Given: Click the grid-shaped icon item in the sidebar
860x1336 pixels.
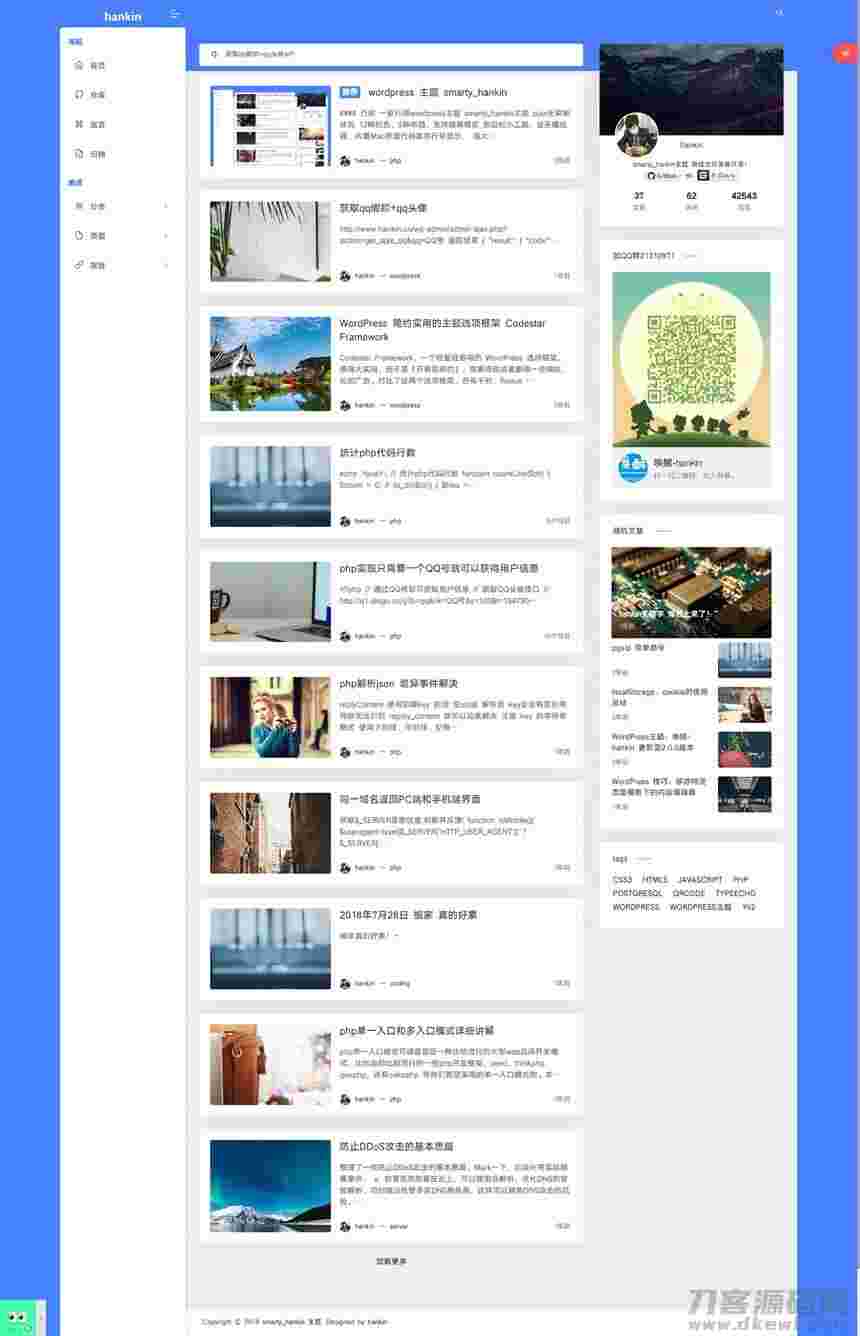Looking at the screenshot, I should (79, 124).
